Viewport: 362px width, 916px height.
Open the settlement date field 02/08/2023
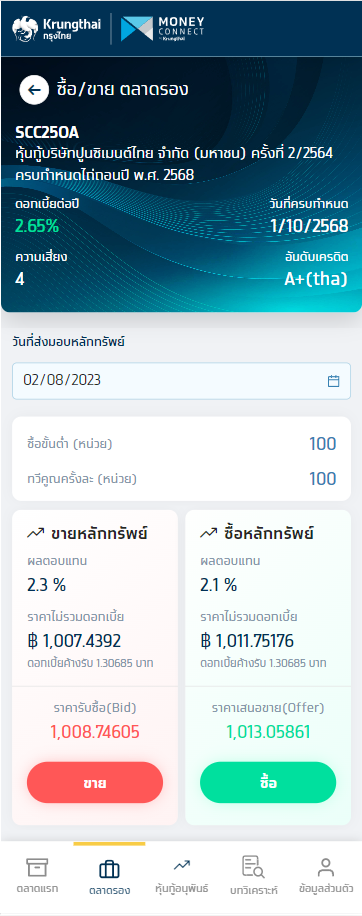(182, 381)
